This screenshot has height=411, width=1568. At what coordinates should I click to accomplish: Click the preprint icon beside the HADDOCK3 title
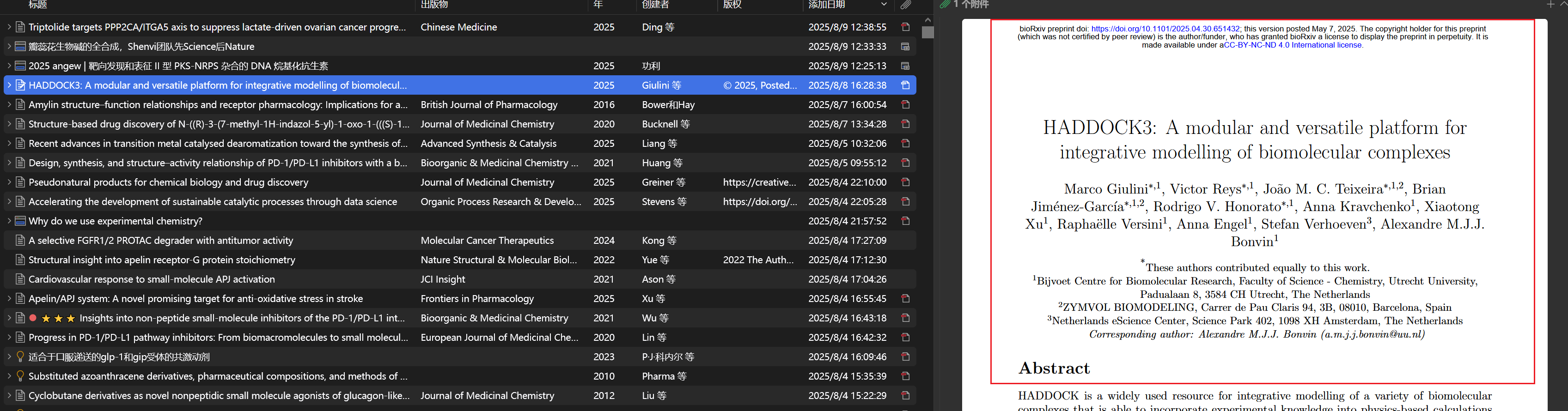pos(20,85)
